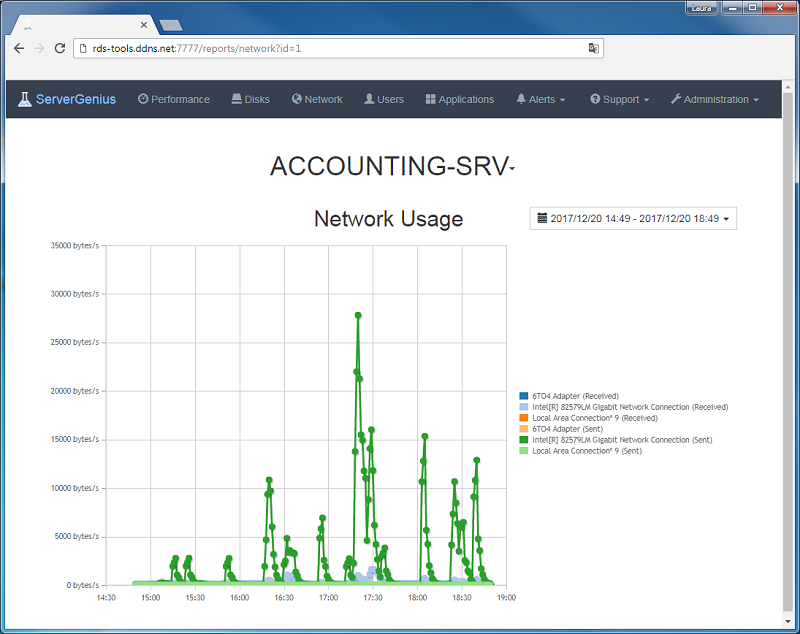Image resolution: width=800 pixels, height=634 pixels.
Task: Expand the Administration dropdown menu
Action: tap(714, 99)
